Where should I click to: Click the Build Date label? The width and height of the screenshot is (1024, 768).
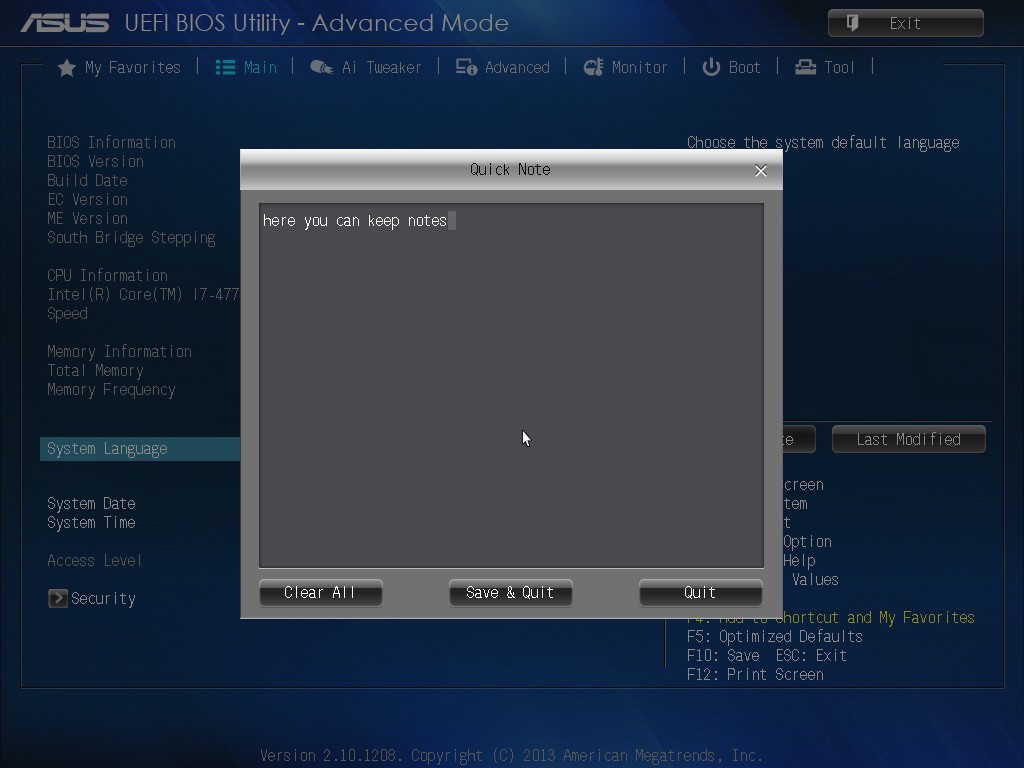88,180
